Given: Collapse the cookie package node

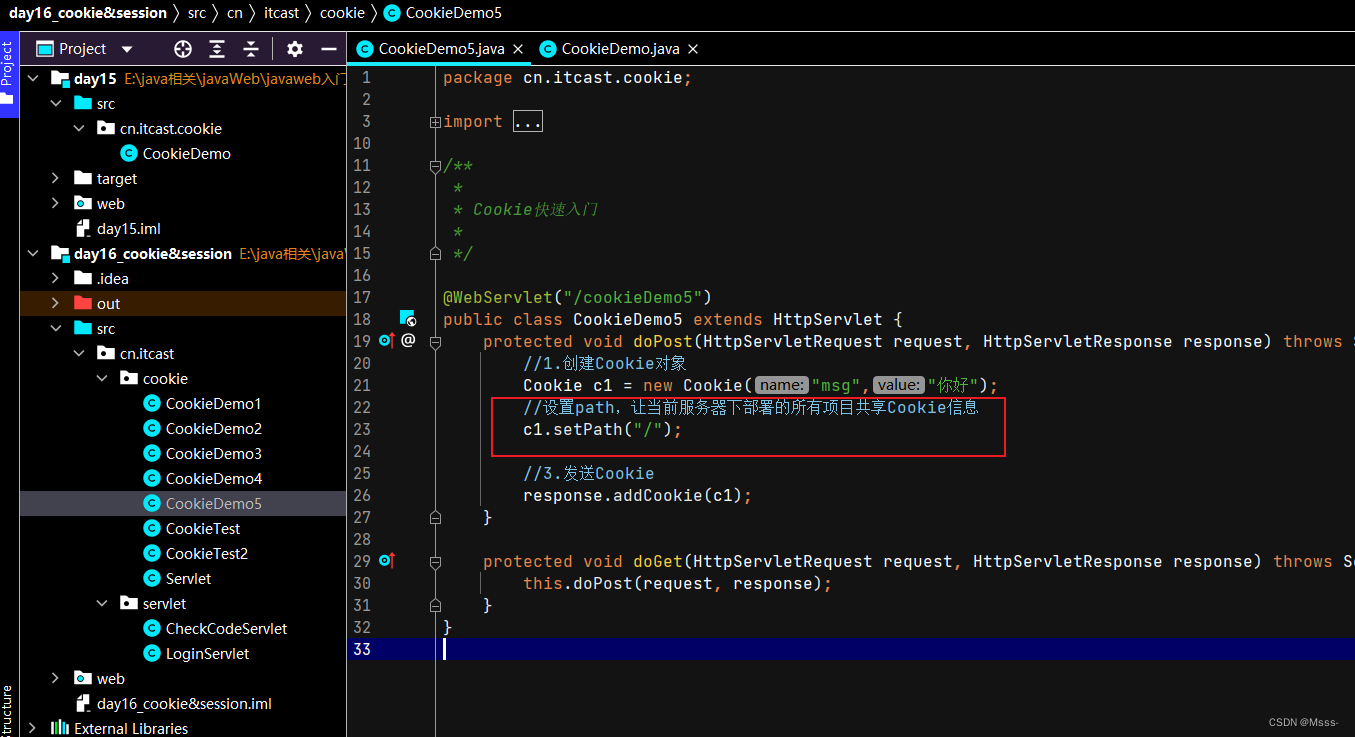Looking at the screenshot, I should (102, 379).
